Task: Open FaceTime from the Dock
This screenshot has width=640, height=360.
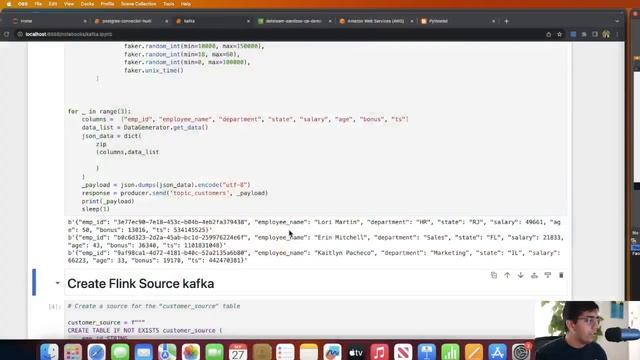Action: click(215, 352)
